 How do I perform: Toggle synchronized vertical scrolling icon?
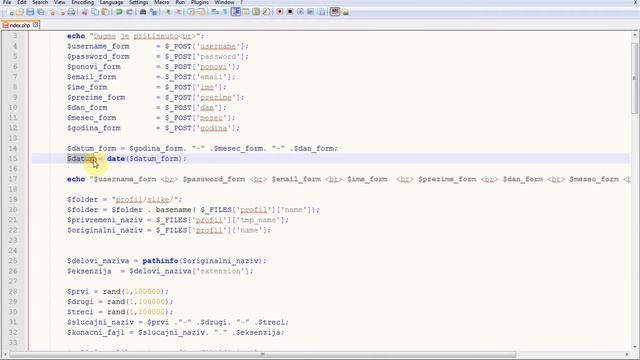pyautogui.click(x=191, y=12)
